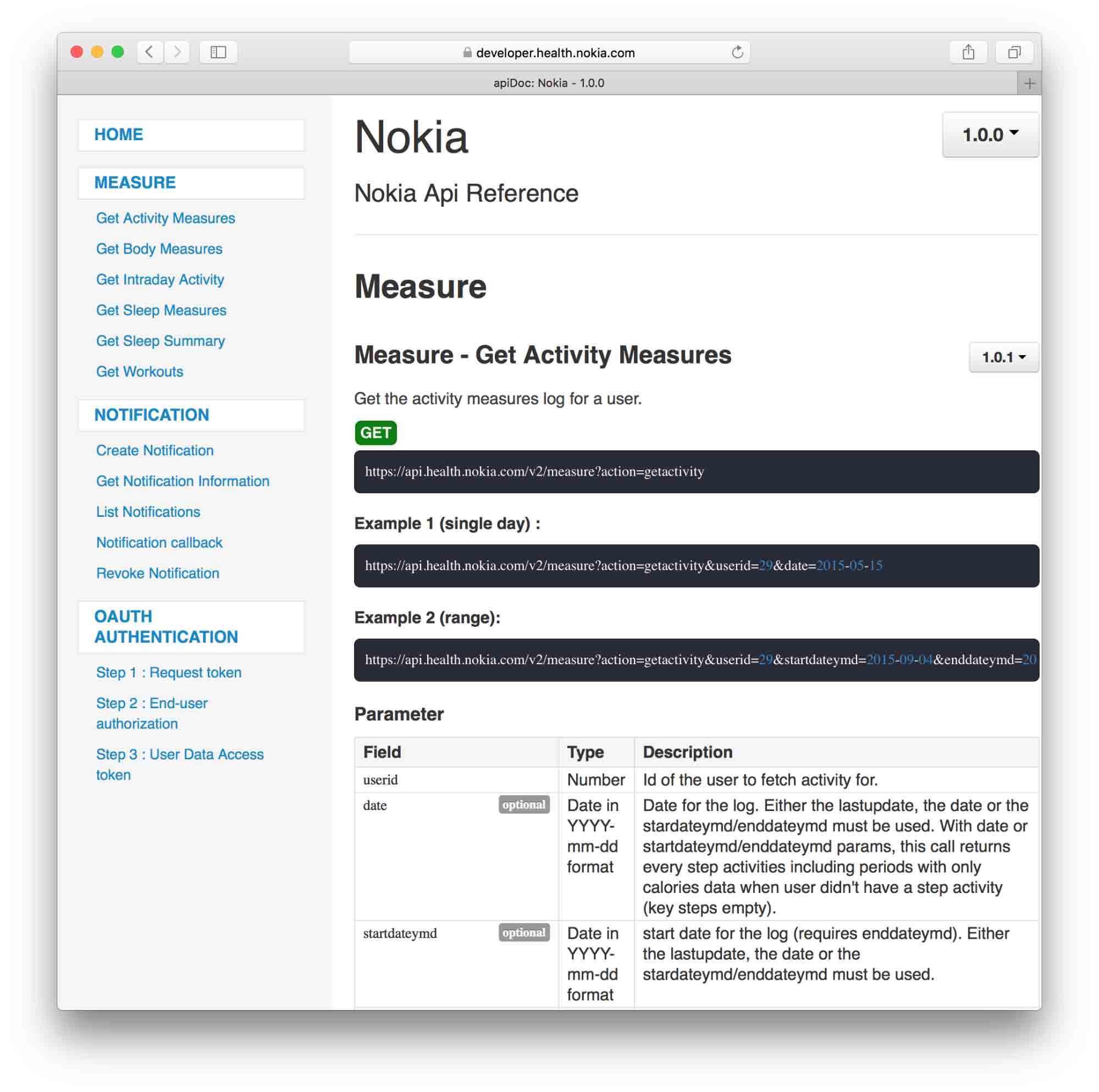Open Notification callback link

159,542
